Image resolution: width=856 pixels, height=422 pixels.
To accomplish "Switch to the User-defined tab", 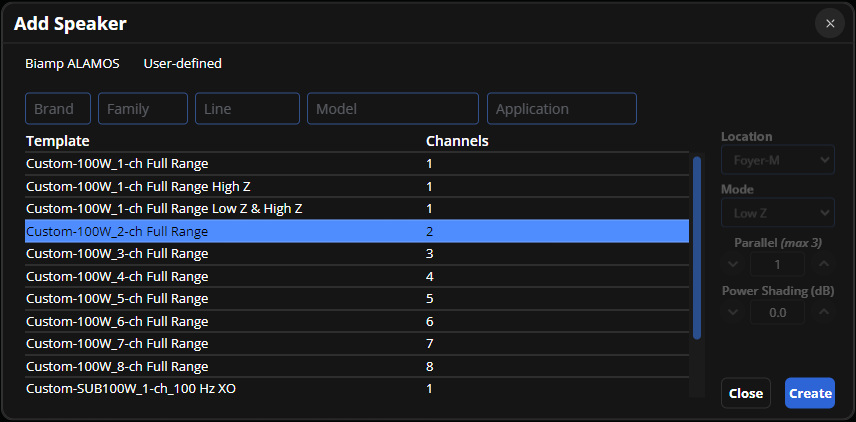I will (183, 64).
